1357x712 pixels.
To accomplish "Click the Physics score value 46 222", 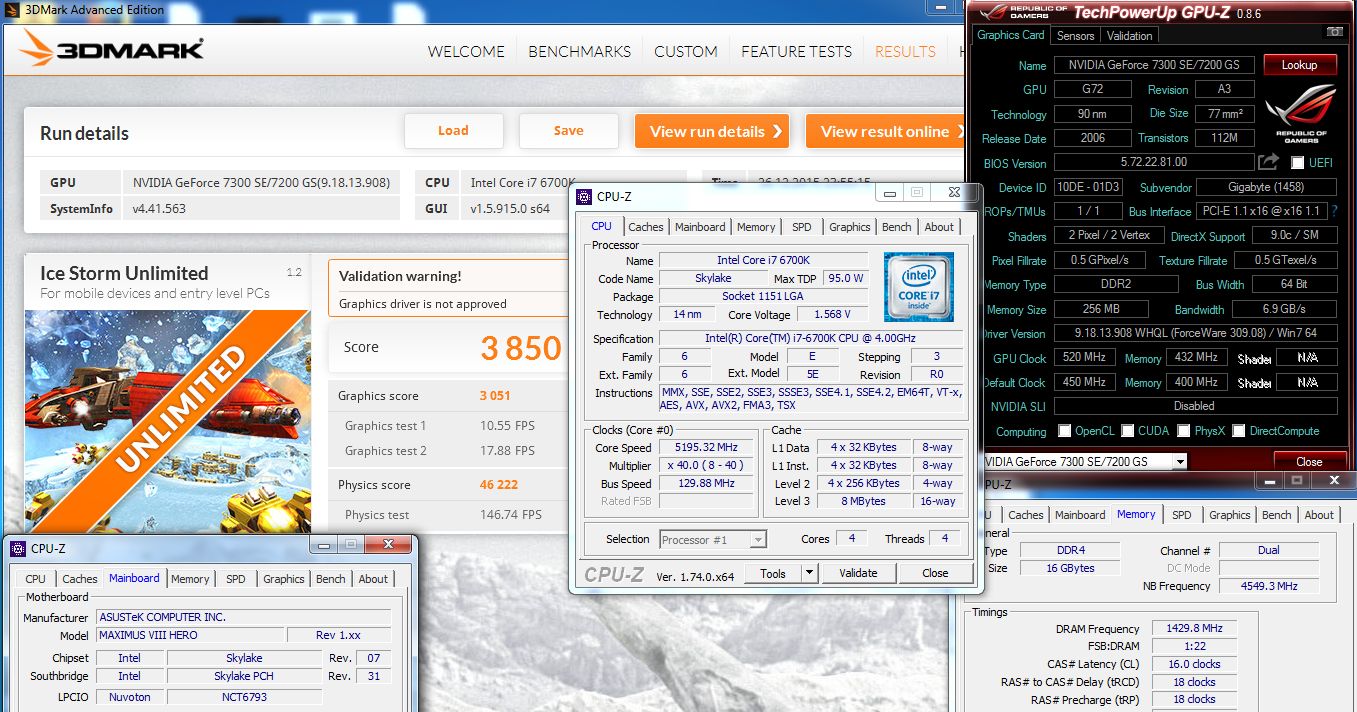I will point(499,484).
